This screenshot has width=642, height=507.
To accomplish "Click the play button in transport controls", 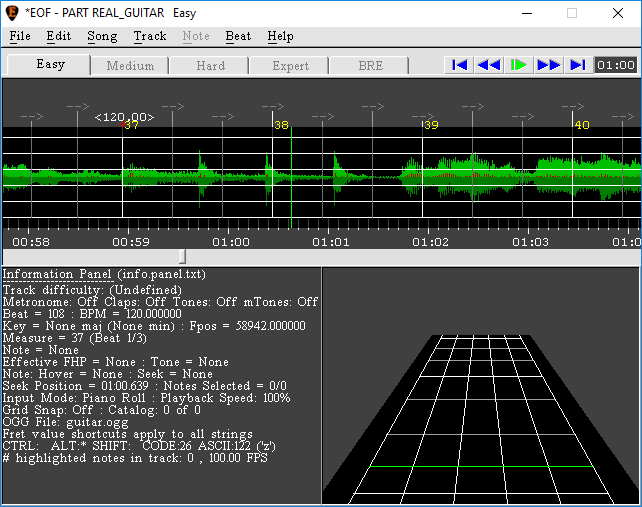I will coord(518,65).
